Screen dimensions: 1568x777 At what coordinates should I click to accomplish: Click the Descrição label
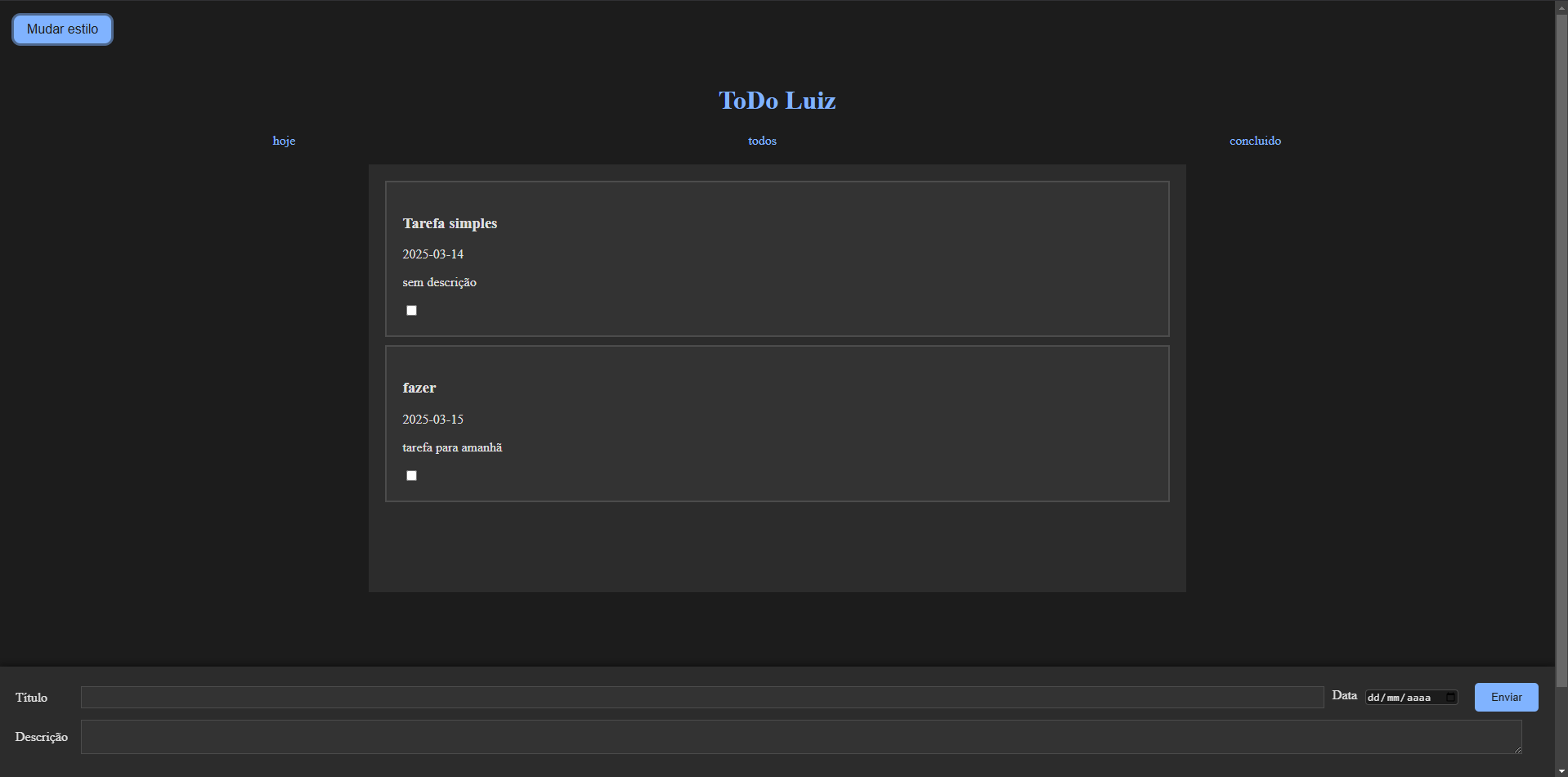coord(41,737)
